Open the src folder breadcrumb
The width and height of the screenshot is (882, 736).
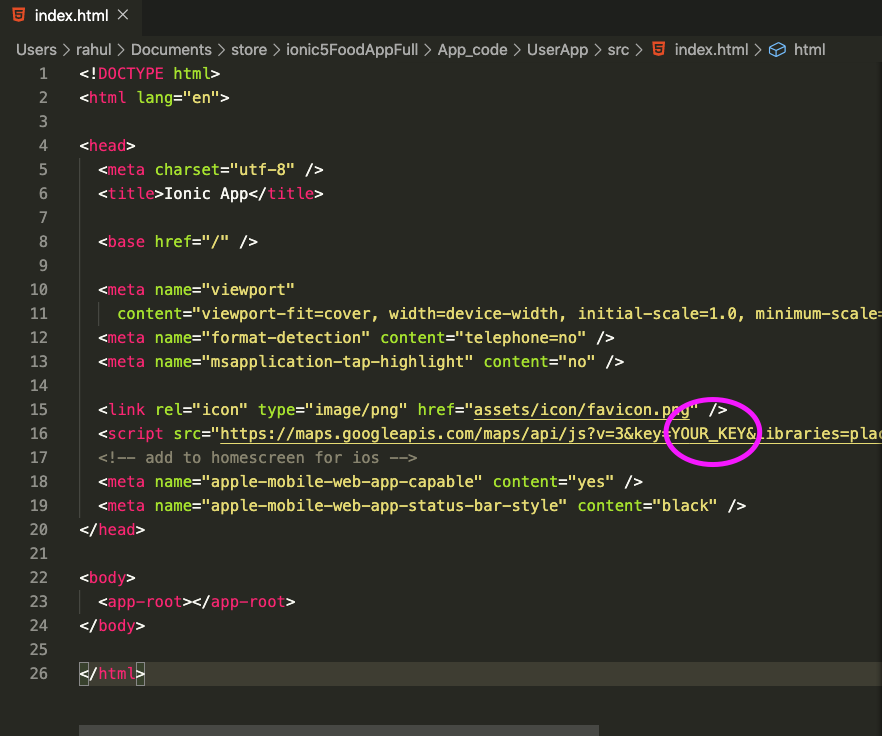point(619,49)
